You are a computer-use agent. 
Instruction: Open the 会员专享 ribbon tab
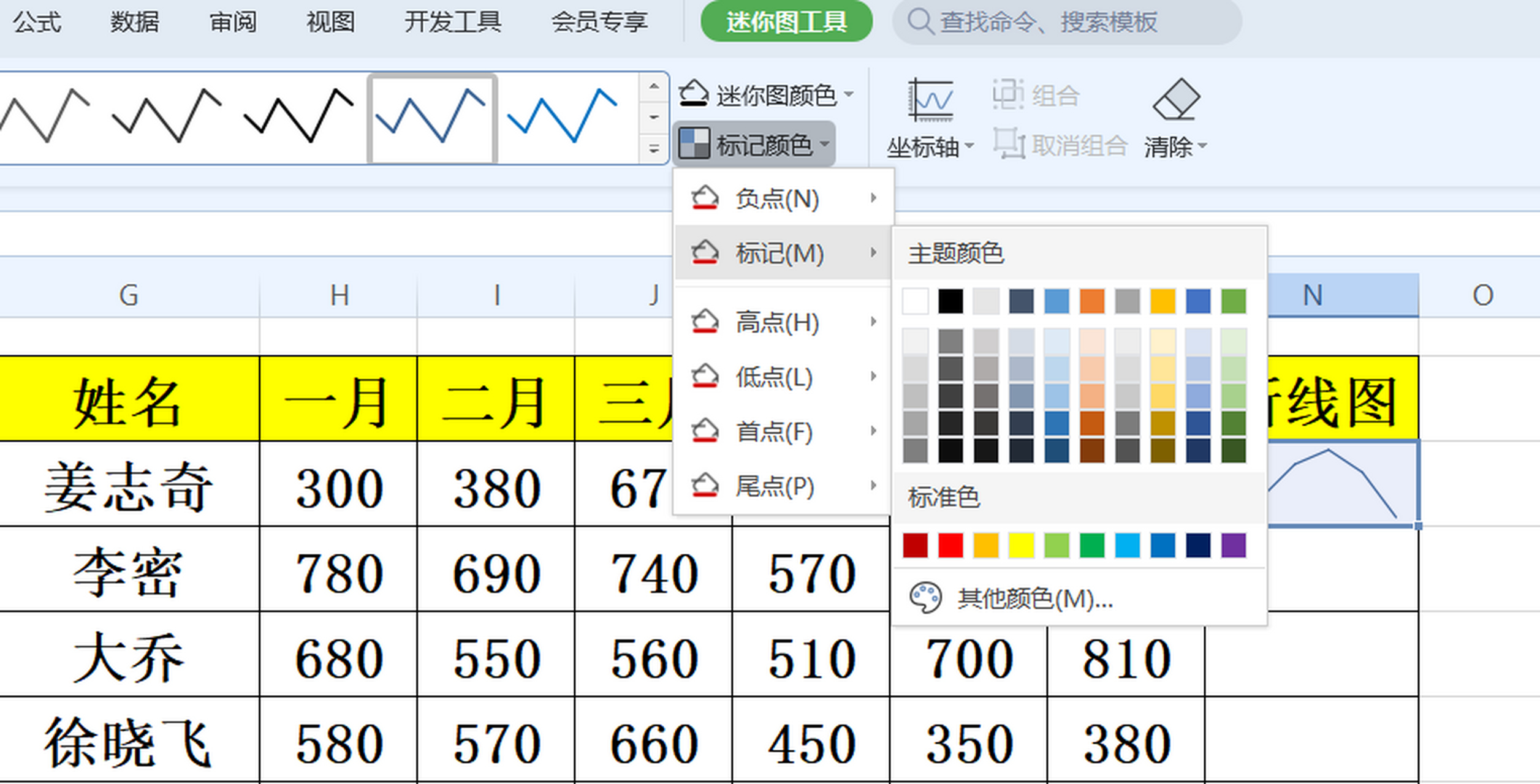coord(599,23)
